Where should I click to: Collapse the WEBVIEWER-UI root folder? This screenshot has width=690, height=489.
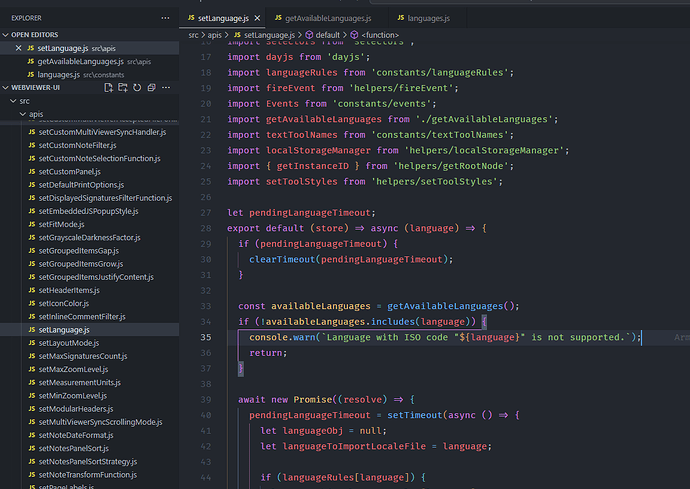7,88
